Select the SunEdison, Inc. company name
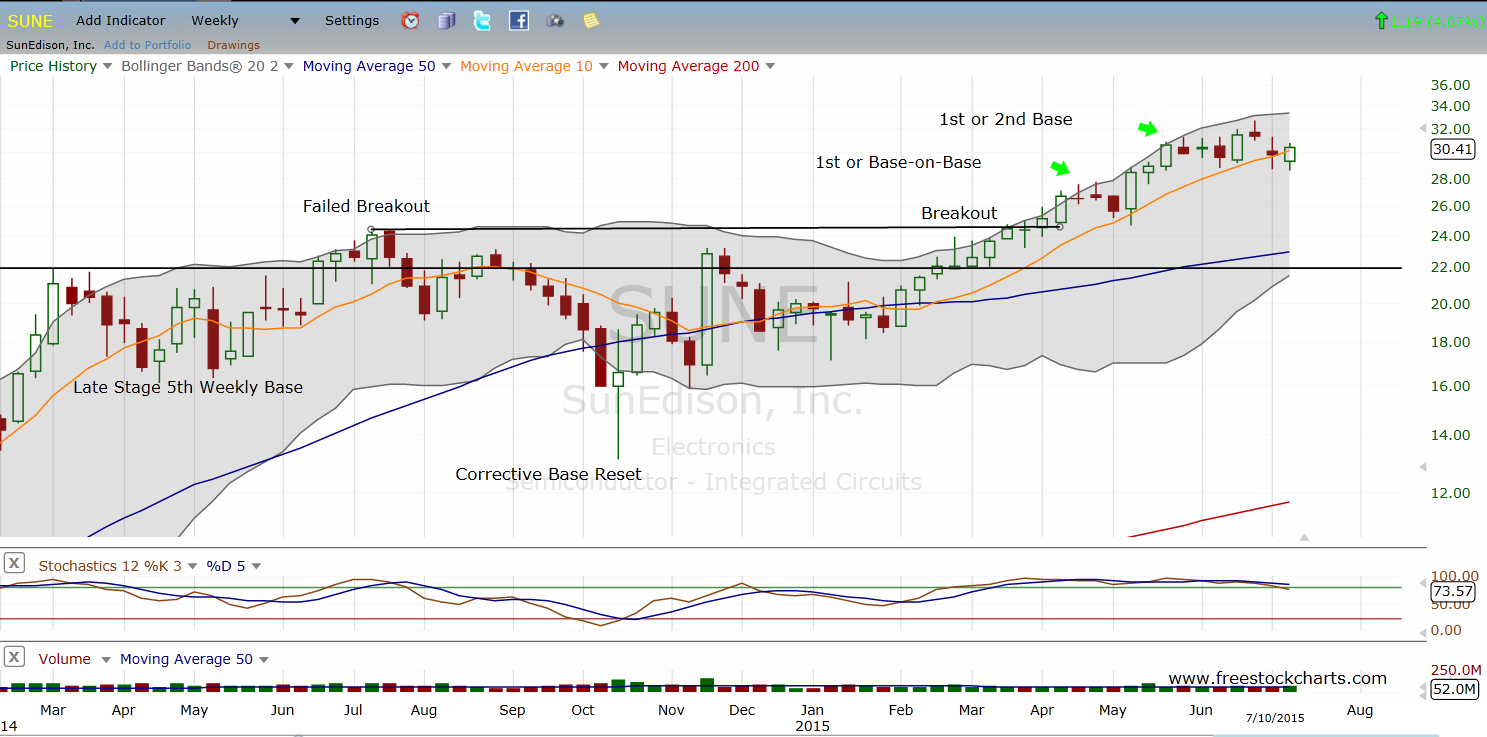 click(x=50, y=45)
